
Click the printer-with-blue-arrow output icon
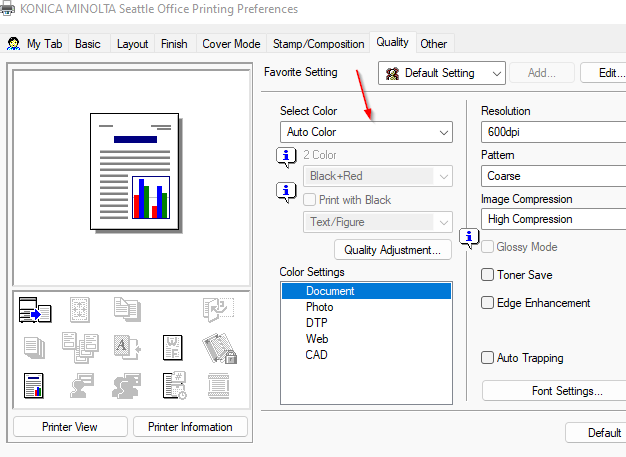35,310
